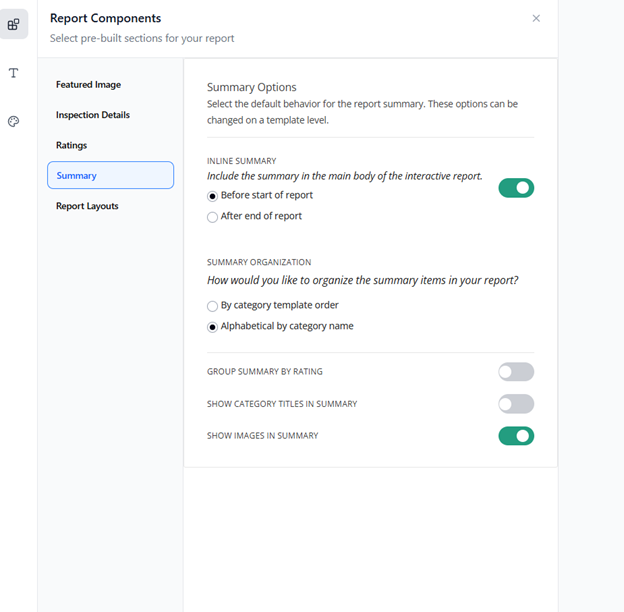Turn on Show Category Titles in Summary
Image resolution: width=624 pixels, height=612 pixels.
[x=516, y=404]
